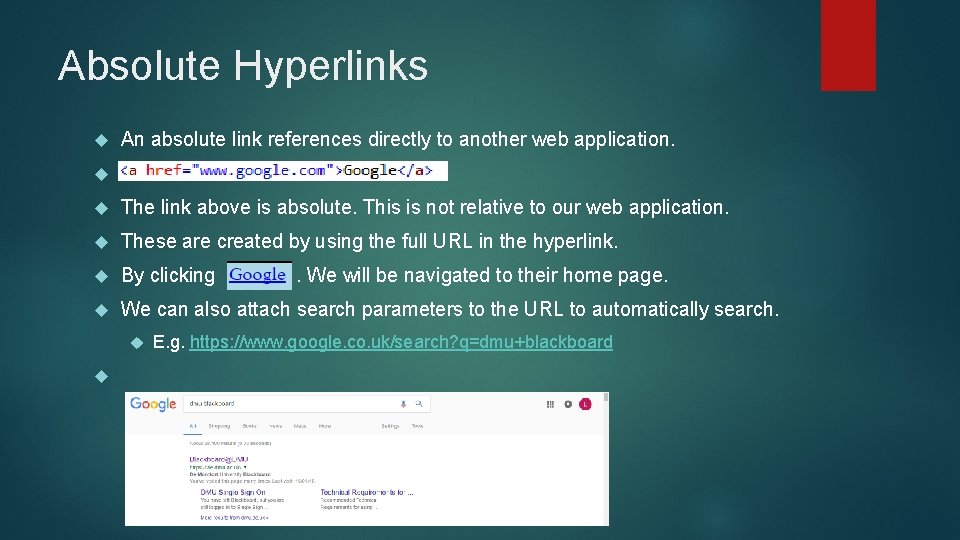Image resolution: width=960 pixels, height=540 pixels.
Task: Click 'We can also attach search parameters' text
Action: pos(450,309)
